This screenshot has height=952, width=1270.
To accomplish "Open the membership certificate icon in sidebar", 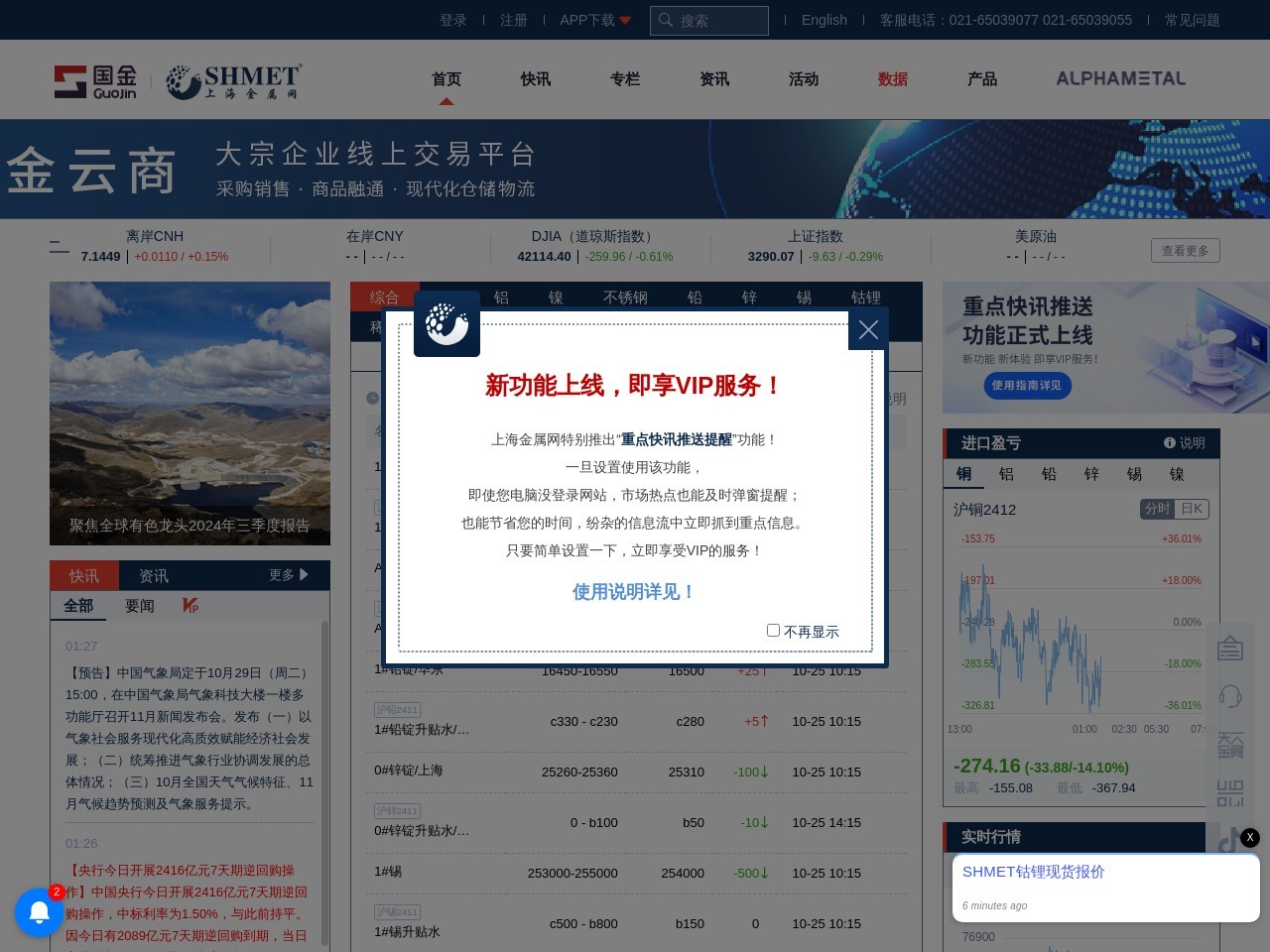I will (1230, 648).
